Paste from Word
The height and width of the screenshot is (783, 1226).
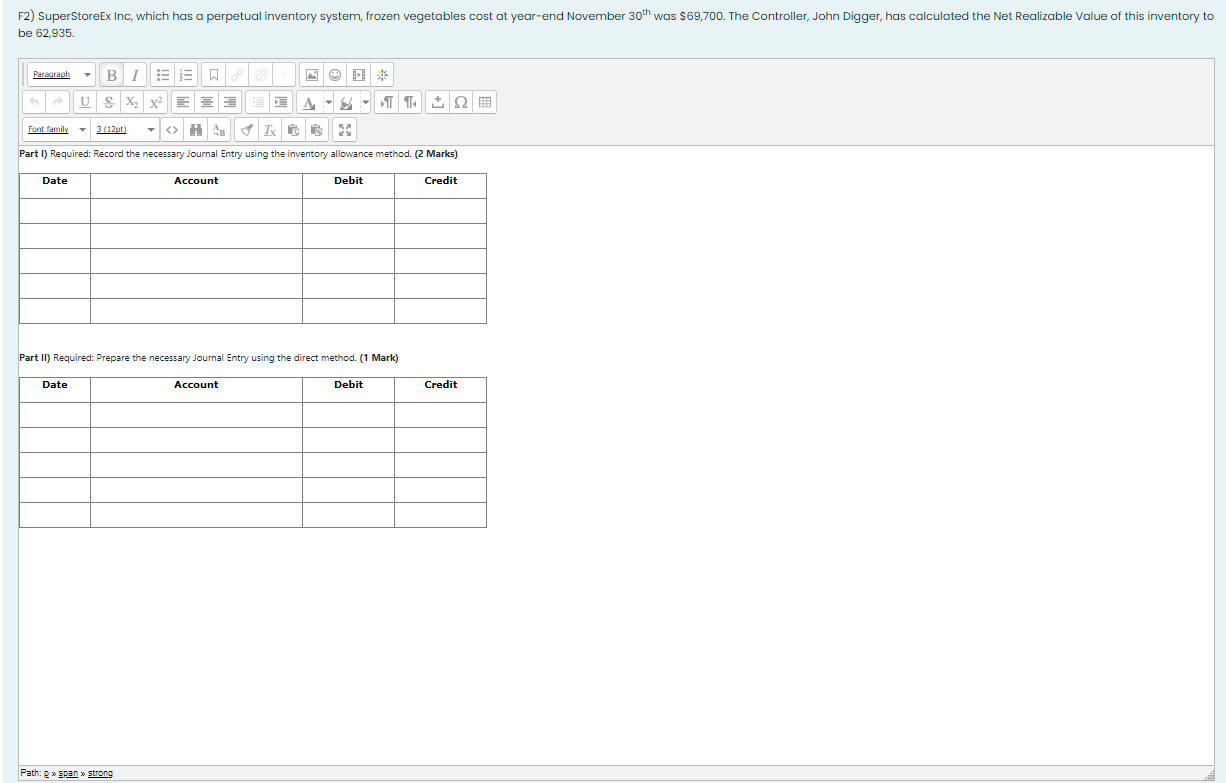pyautogui.click(x=316, y=130)
